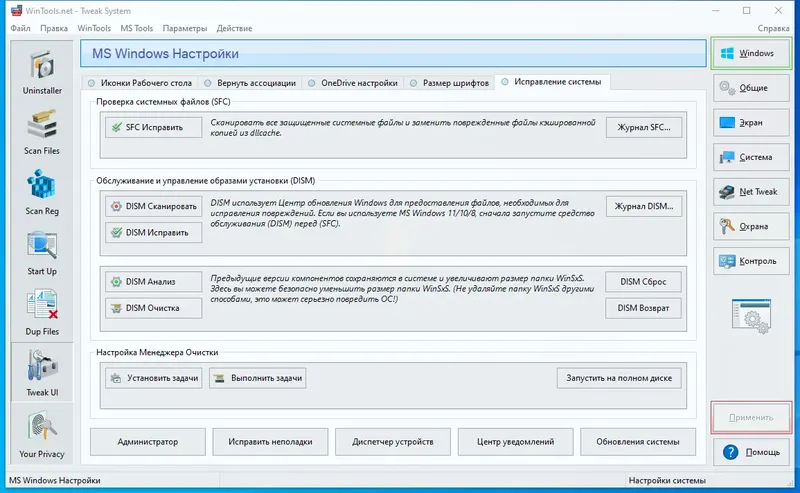Click status bar text Настройки системы

667,481
